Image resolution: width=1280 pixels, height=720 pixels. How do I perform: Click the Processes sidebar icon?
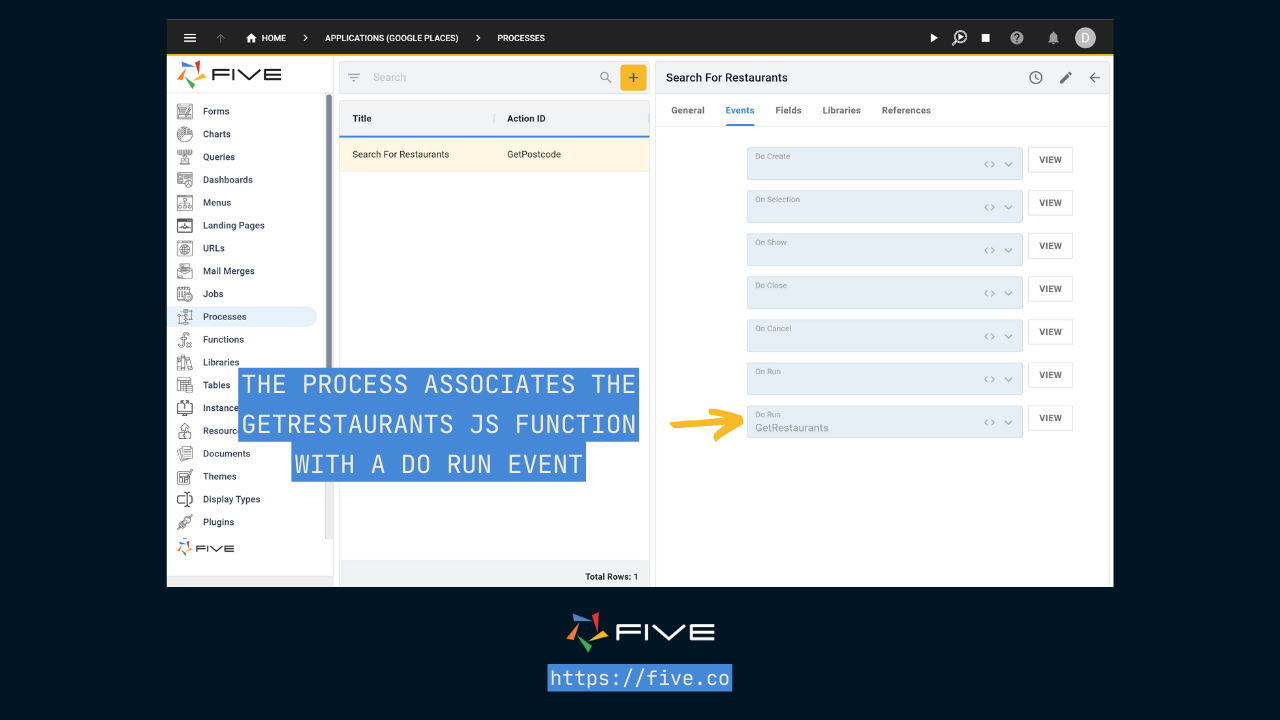185,317
